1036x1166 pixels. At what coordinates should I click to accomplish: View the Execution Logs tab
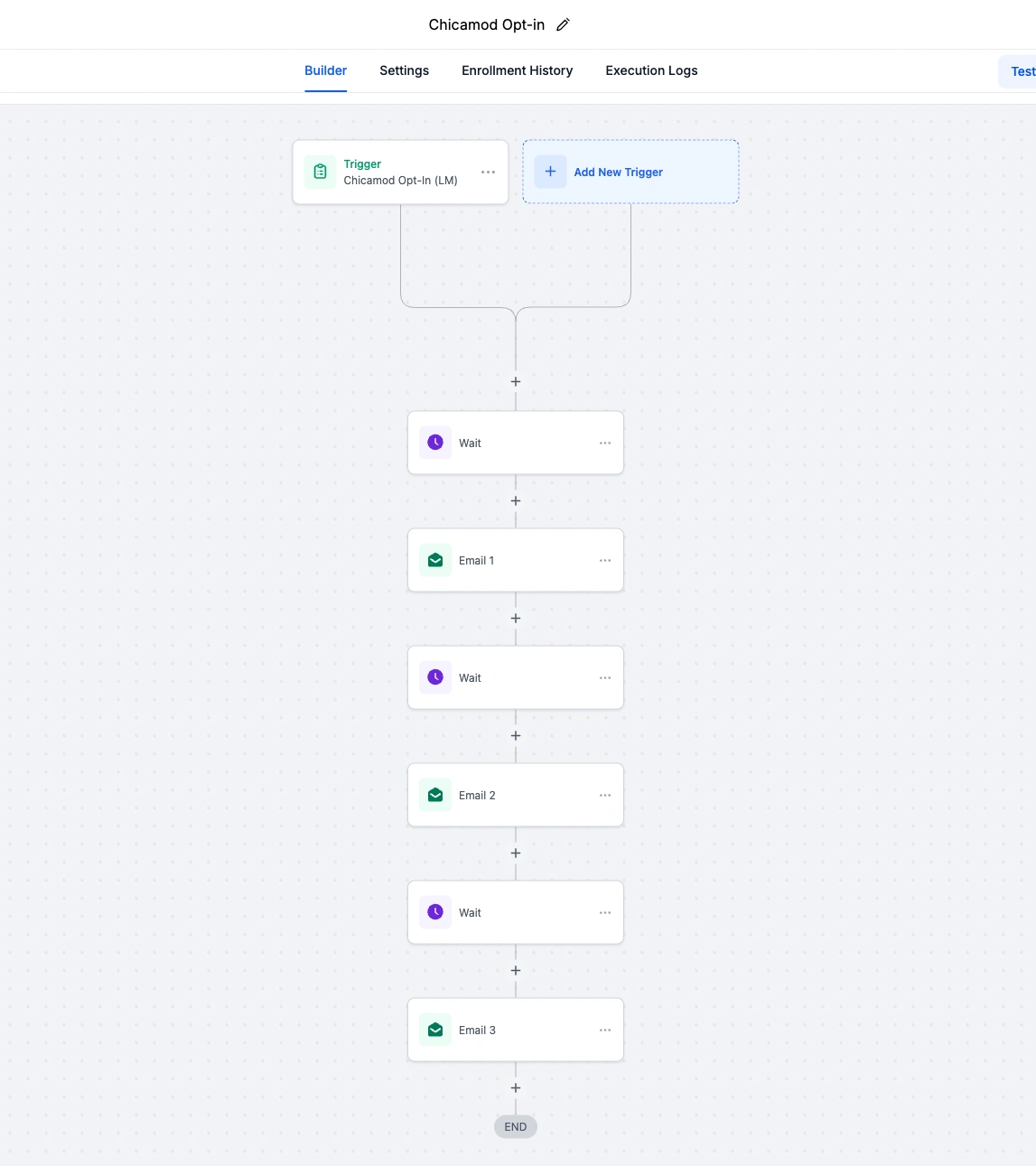(651, 70)
